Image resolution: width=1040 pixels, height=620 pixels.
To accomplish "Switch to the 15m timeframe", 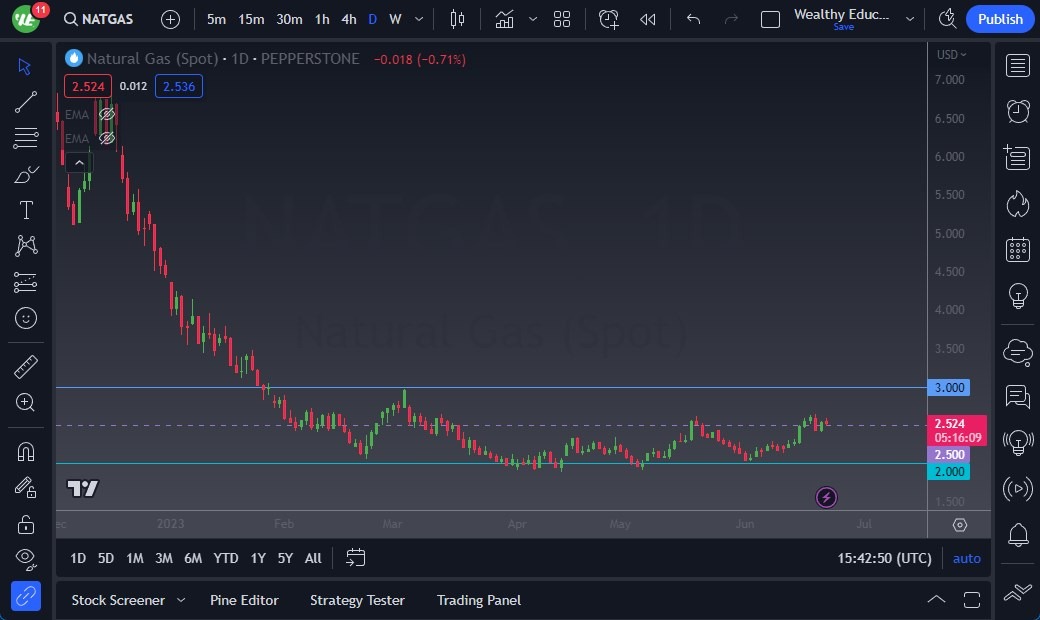I will pos(251,19).
